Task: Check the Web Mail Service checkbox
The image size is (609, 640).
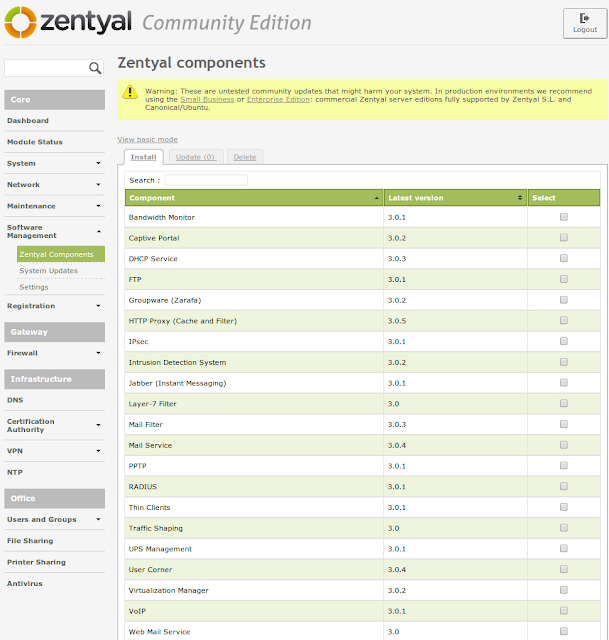Action: 564,631
